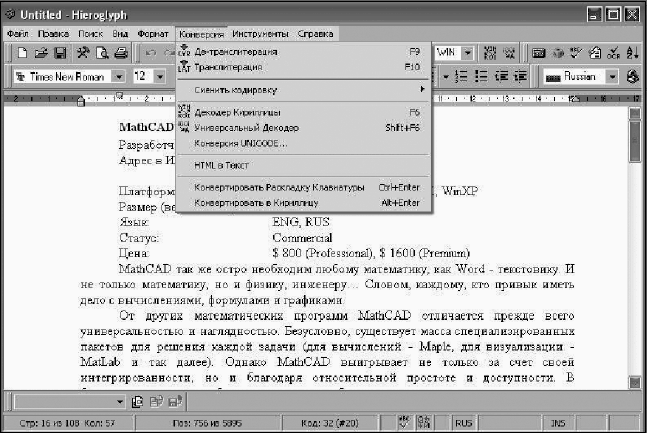Open the Russian language dropdown
647x433 pixels.
click(x=614, y=76)
